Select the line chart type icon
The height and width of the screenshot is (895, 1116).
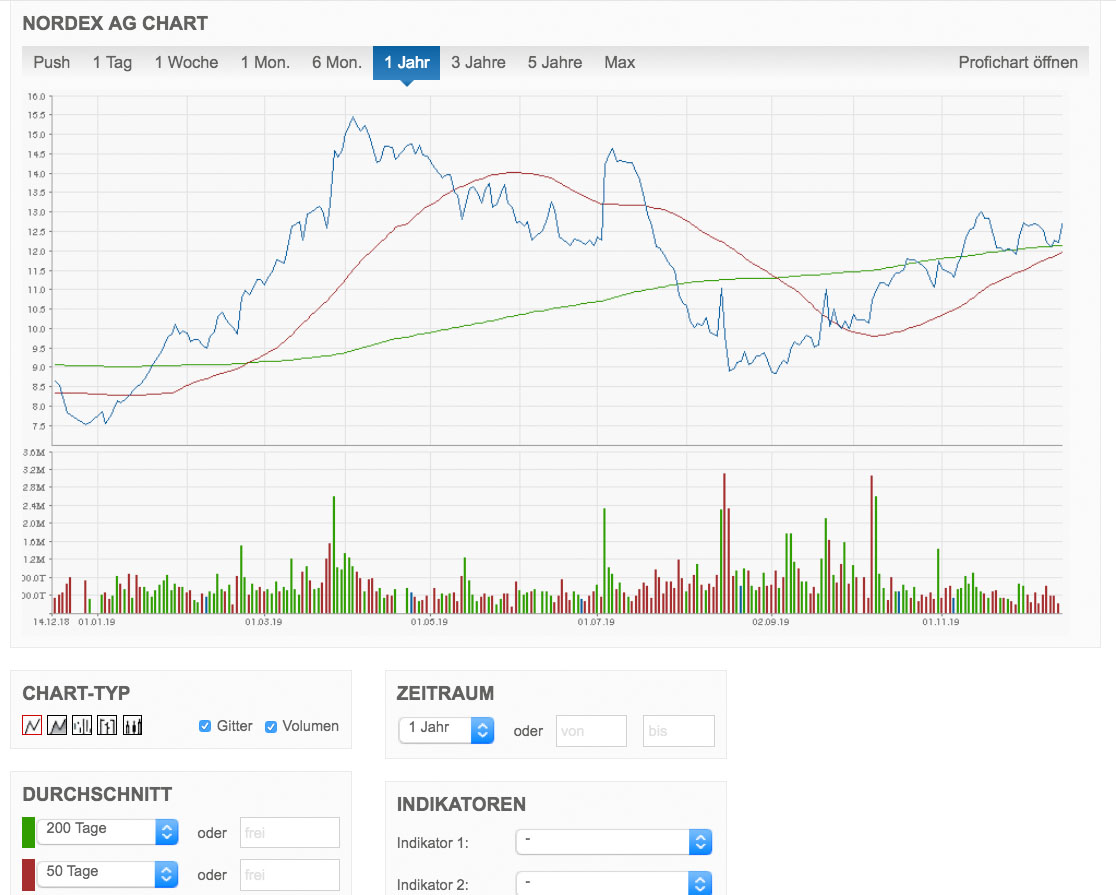(32, 726)
